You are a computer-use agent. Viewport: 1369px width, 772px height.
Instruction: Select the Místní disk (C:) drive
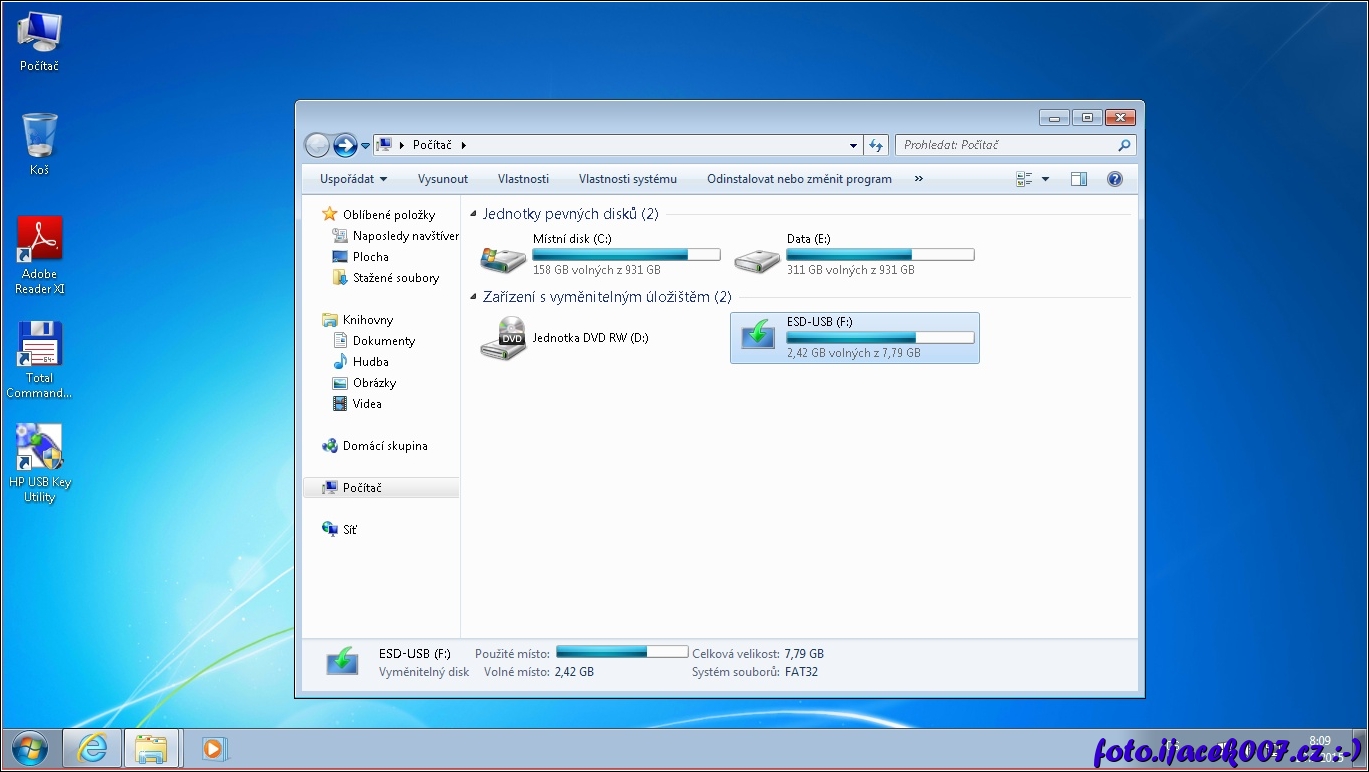(x=503, y=259)
